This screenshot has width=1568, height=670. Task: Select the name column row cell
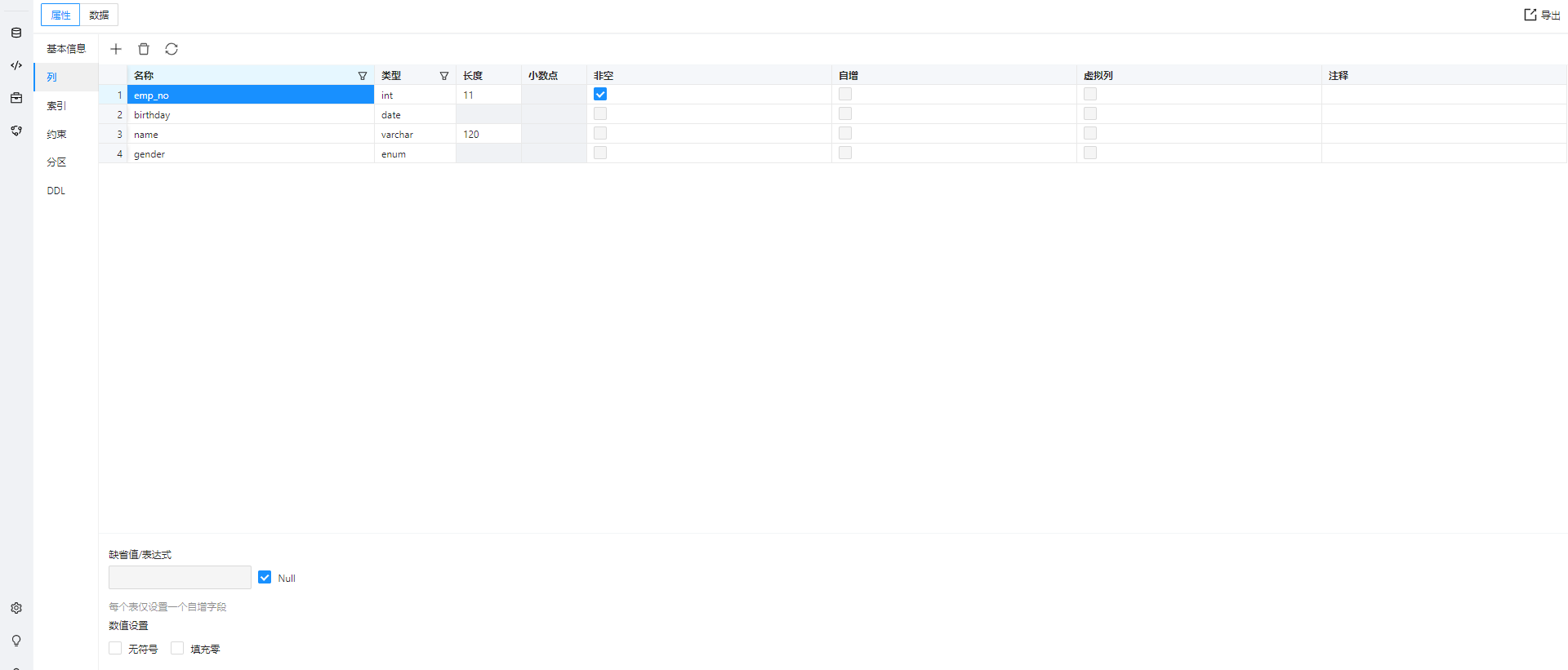tap(251, 134)
